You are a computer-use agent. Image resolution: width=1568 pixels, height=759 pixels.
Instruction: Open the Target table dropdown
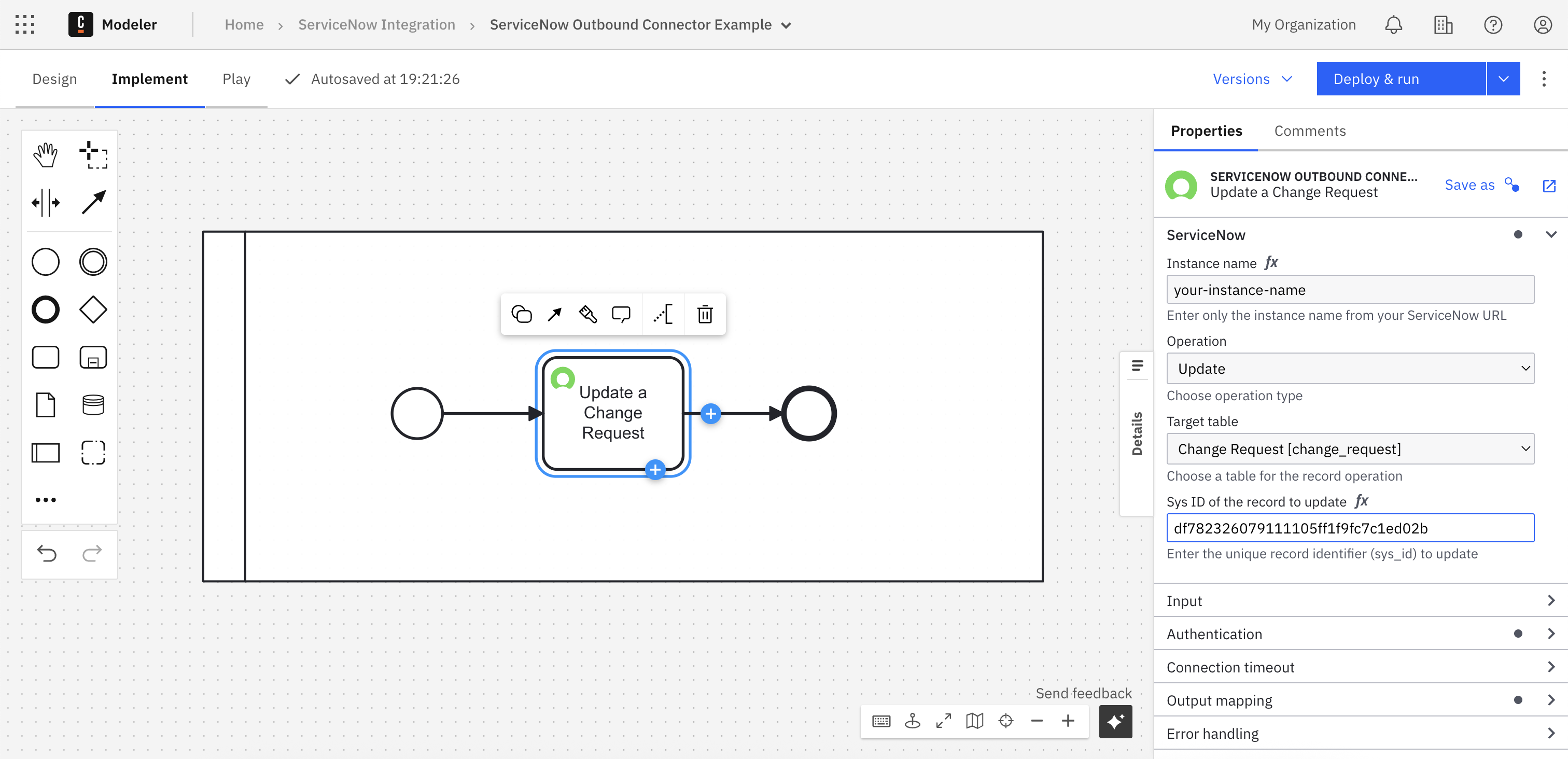click(1350, 449)
